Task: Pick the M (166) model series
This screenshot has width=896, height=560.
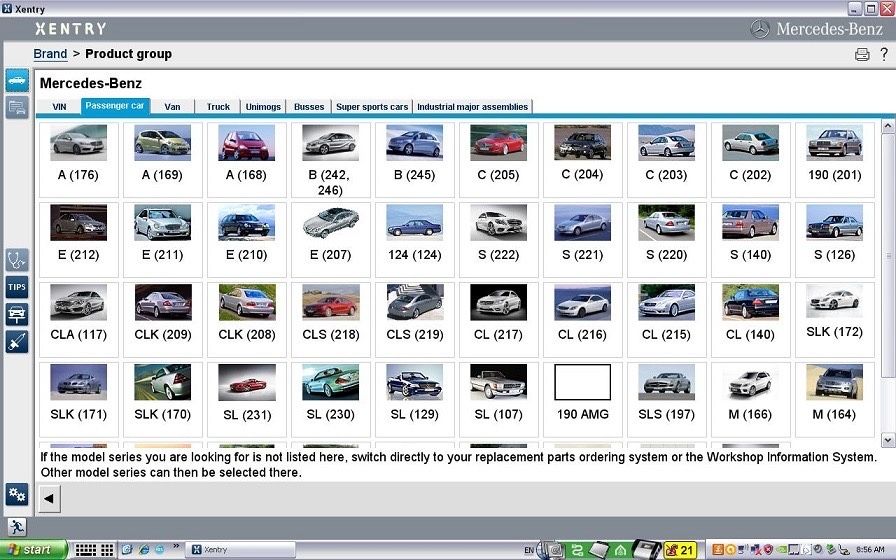Action: coord(750,399)
